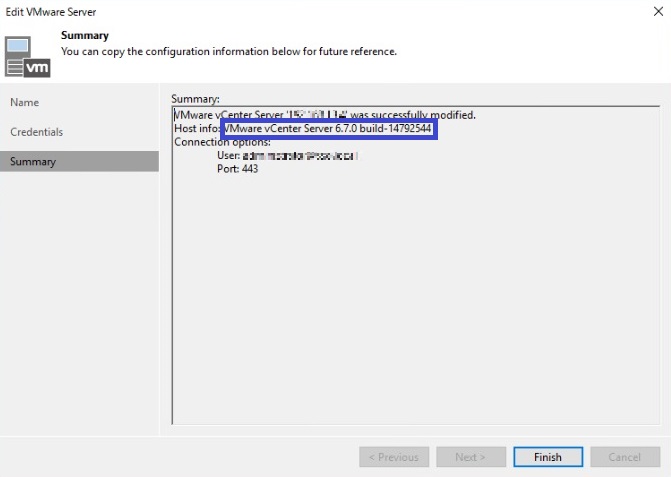Click the bold Summary heading
The height and width of the screenshot is (477, 671).
[x=85, y=35]
